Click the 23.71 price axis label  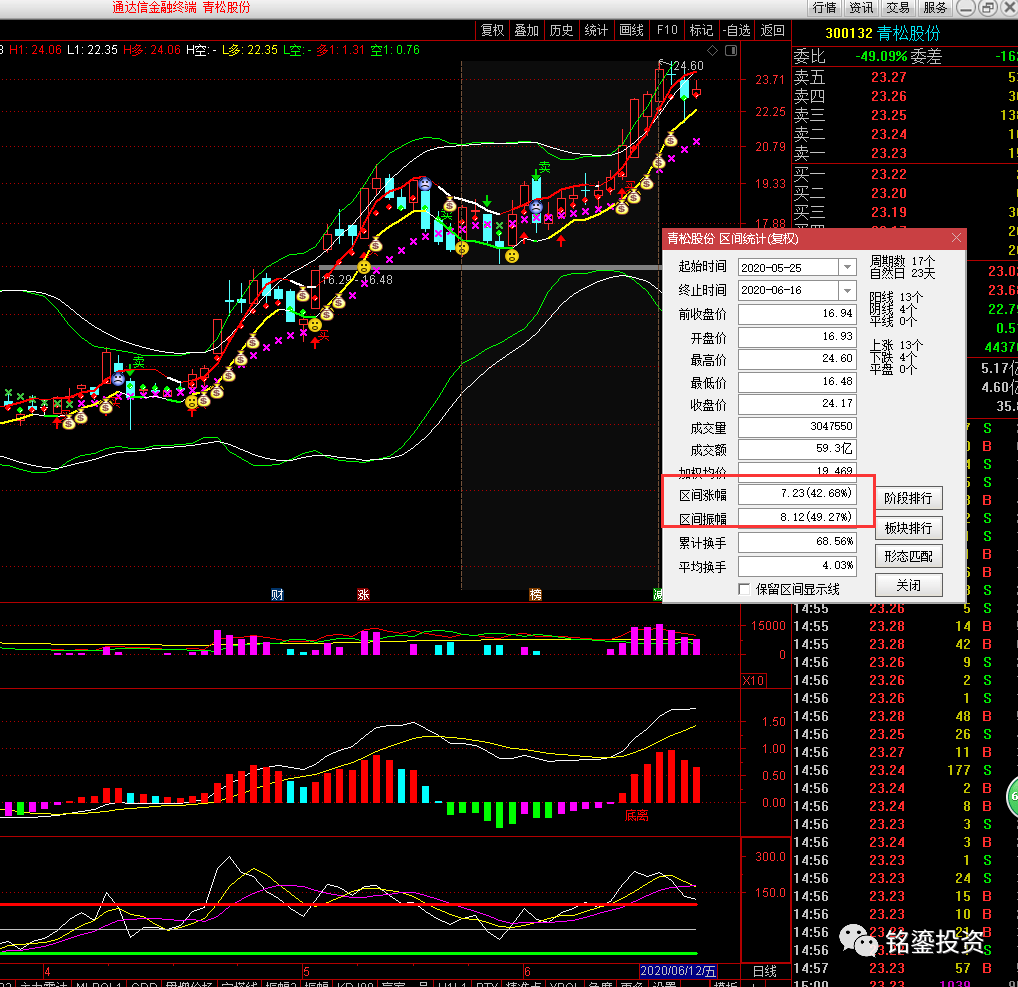tap(770, 80)
